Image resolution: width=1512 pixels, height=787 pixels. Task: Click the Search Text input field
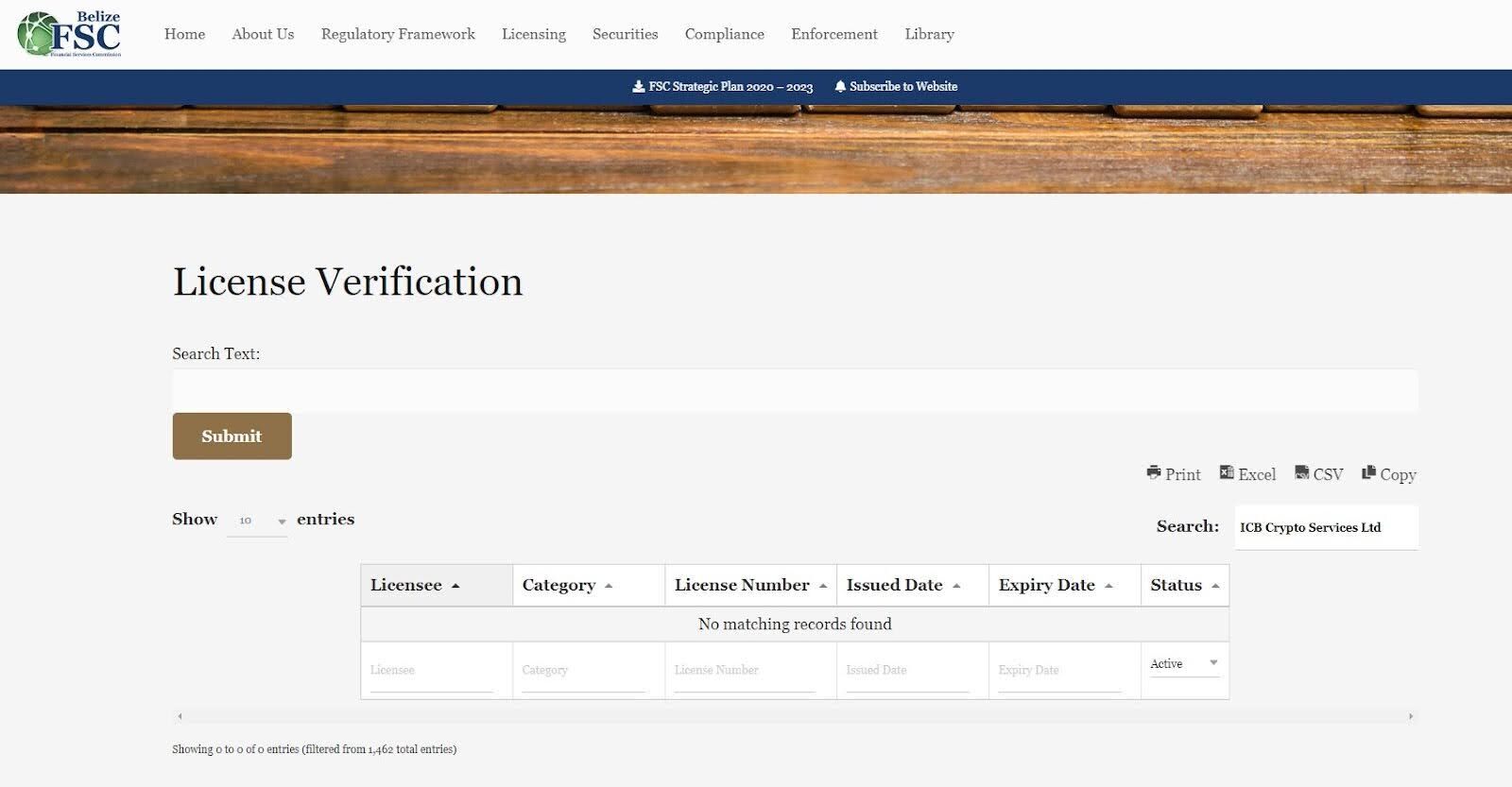click(795, 390)
